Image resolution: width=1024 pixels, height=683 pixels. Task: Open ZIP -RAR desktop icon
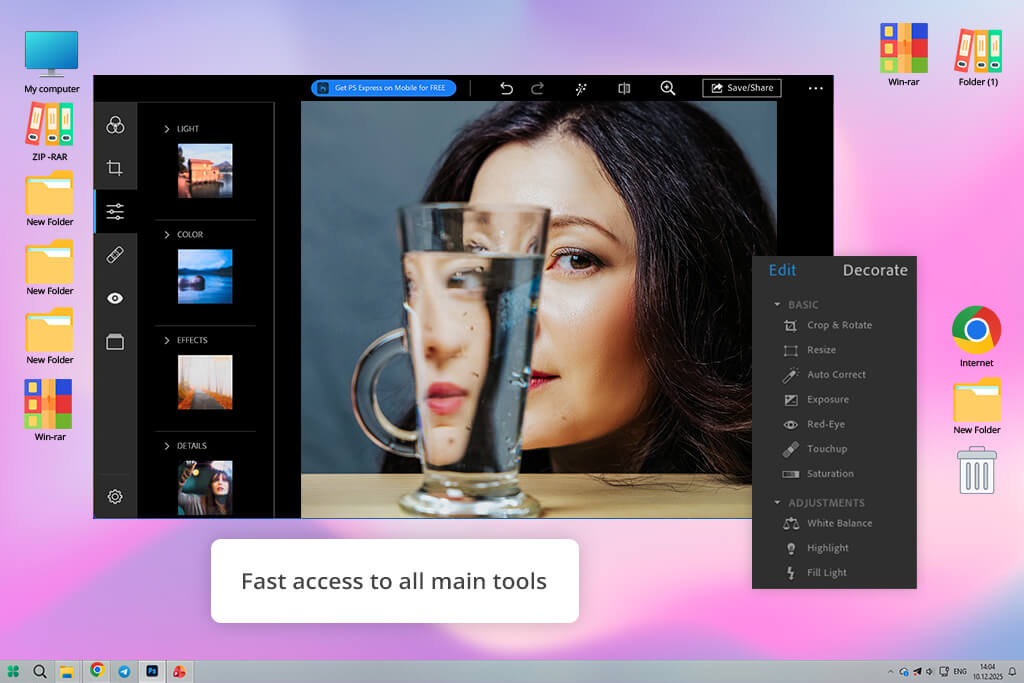click(50, 132)
